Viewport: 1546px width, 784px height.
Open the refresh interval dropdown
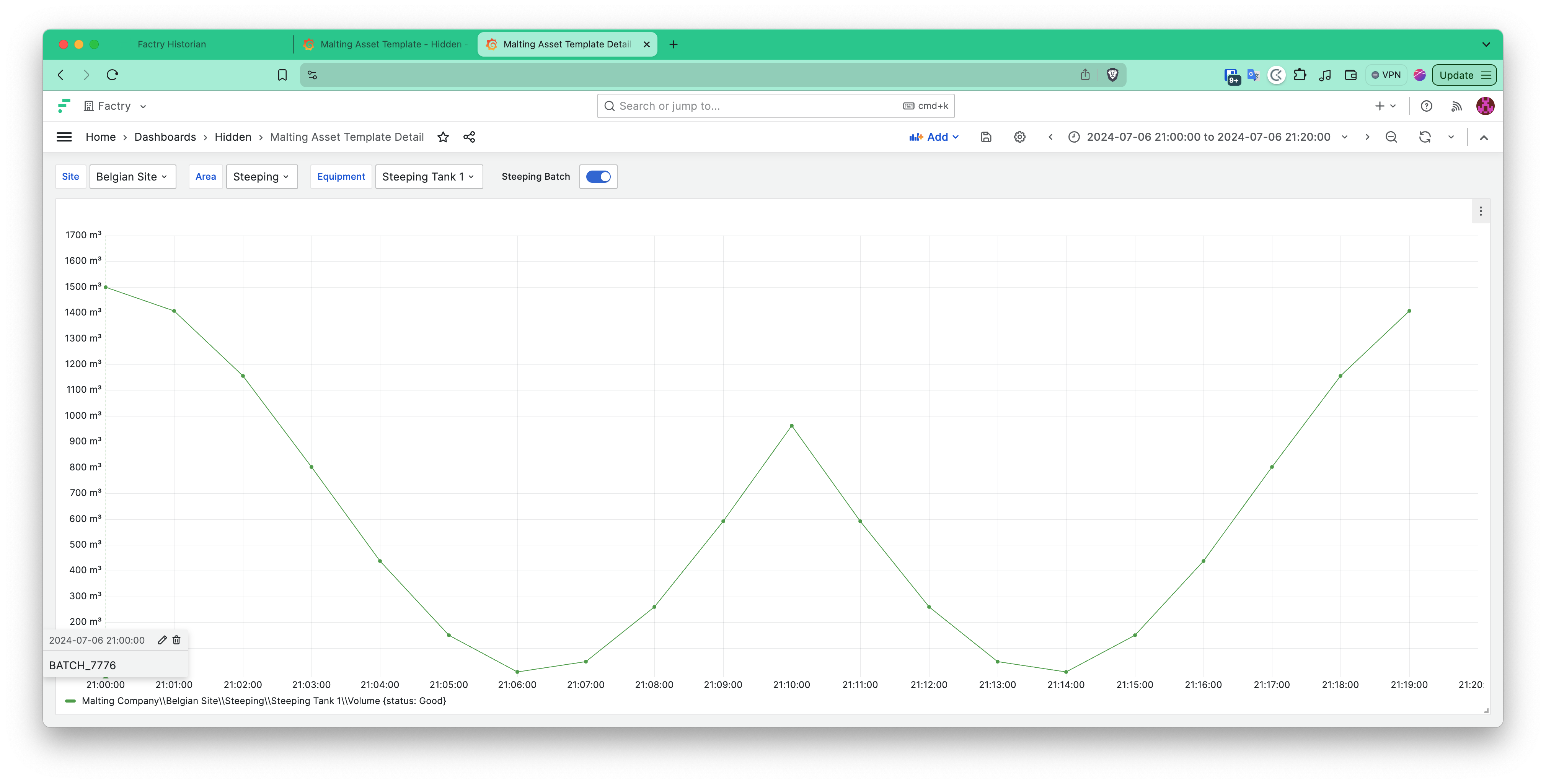[1451, 137]
